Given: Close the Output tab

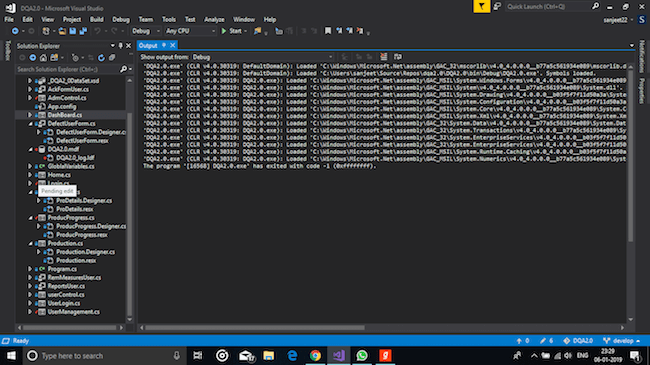Looking at the screenshot, I should click(x=172, y=45).
